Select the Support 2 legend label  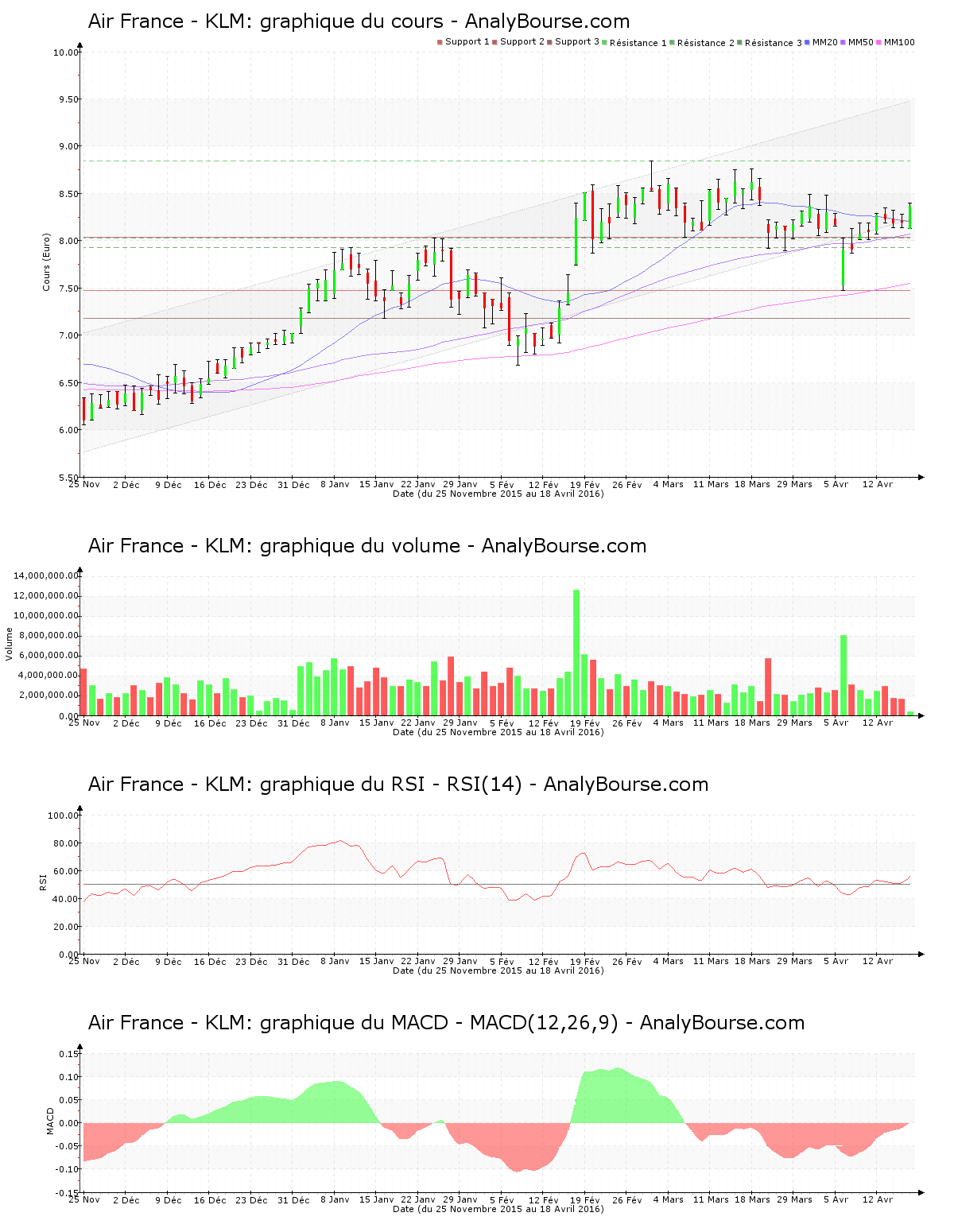tap(522, 41)
